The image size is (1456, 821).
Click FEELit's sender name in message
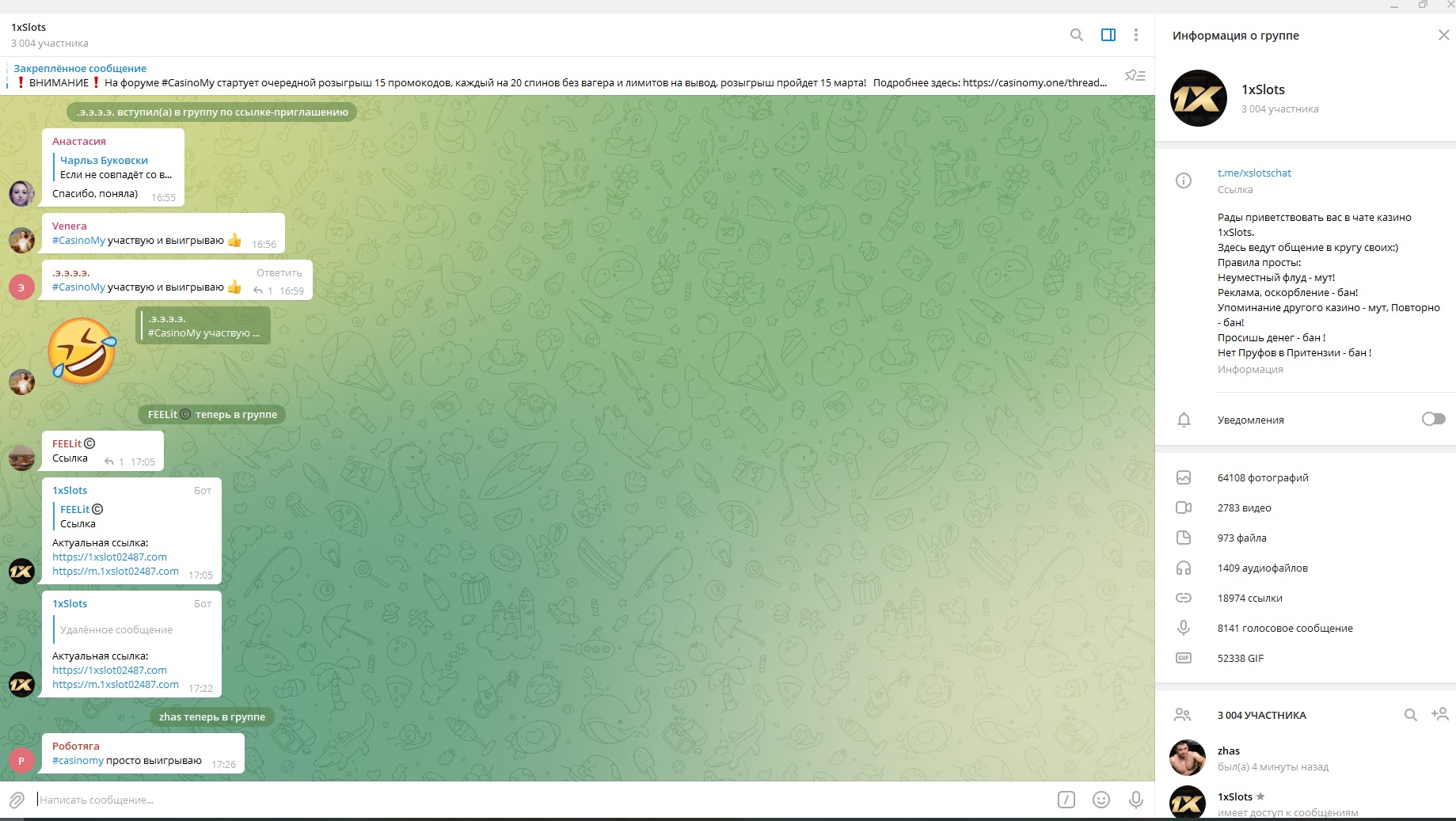pyautogui.click(x=74, y=443)
